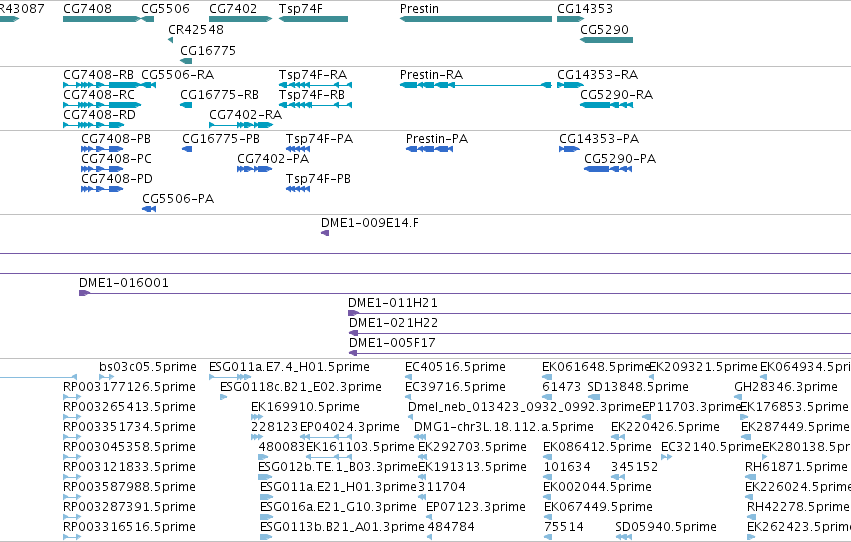Image resolution: width=851 pixels, height=542 pixels.
Task: Select the RP003265413.5prime EST
Action: click(72, 418)
